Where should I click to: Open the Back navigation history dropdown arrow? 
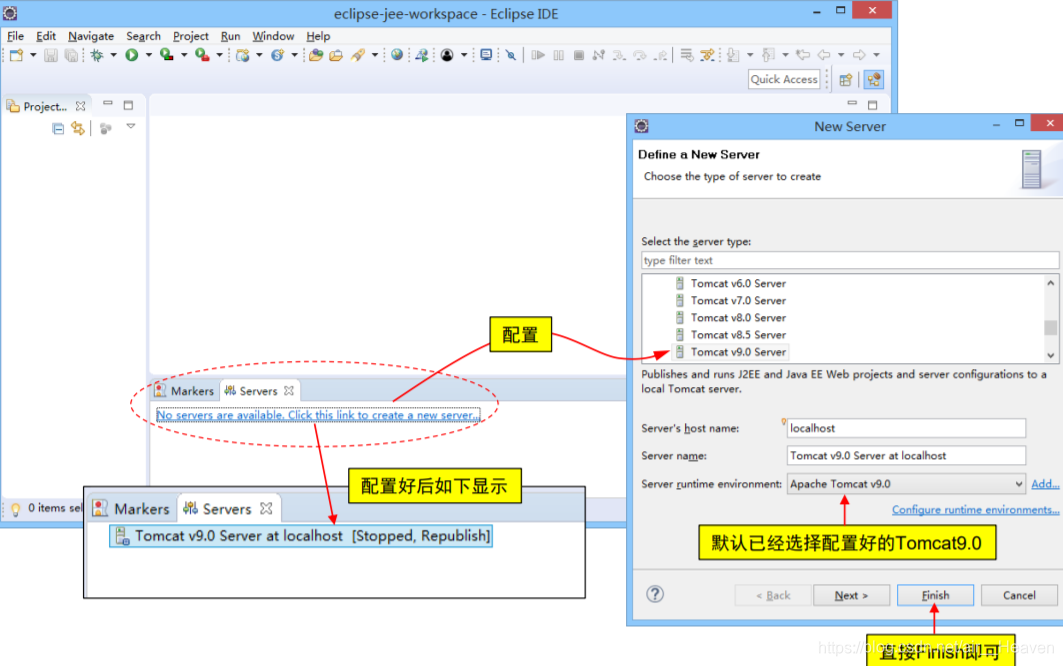[841, 55]
